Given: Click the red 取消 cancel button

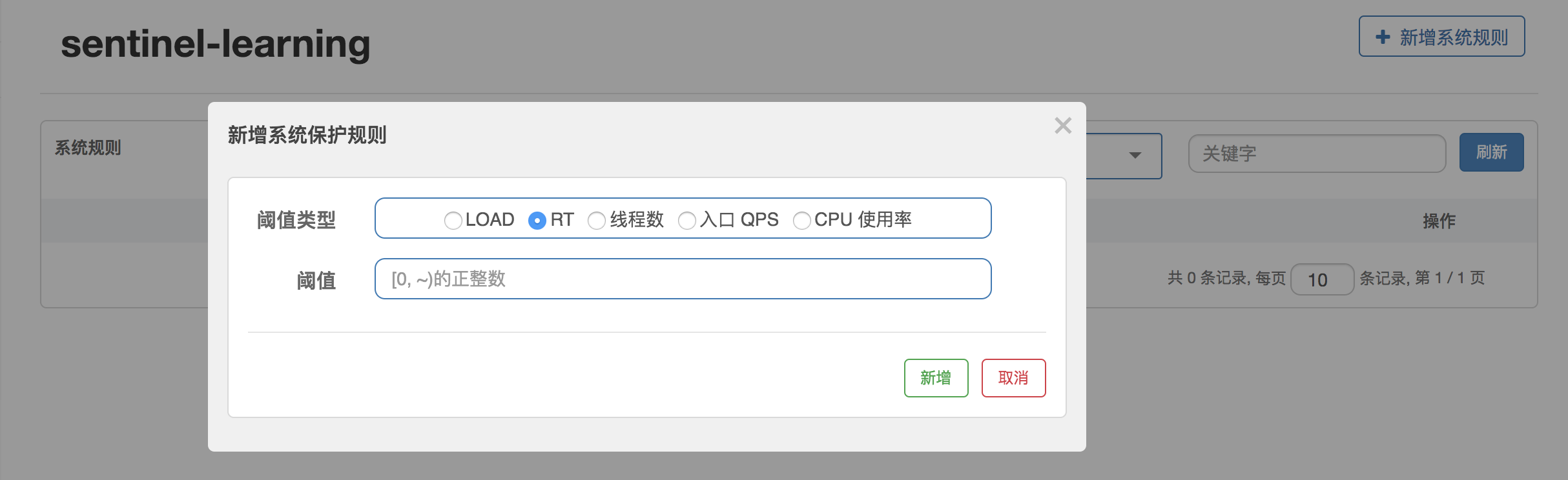Looking at the screenshot, I should [1013, 377].
